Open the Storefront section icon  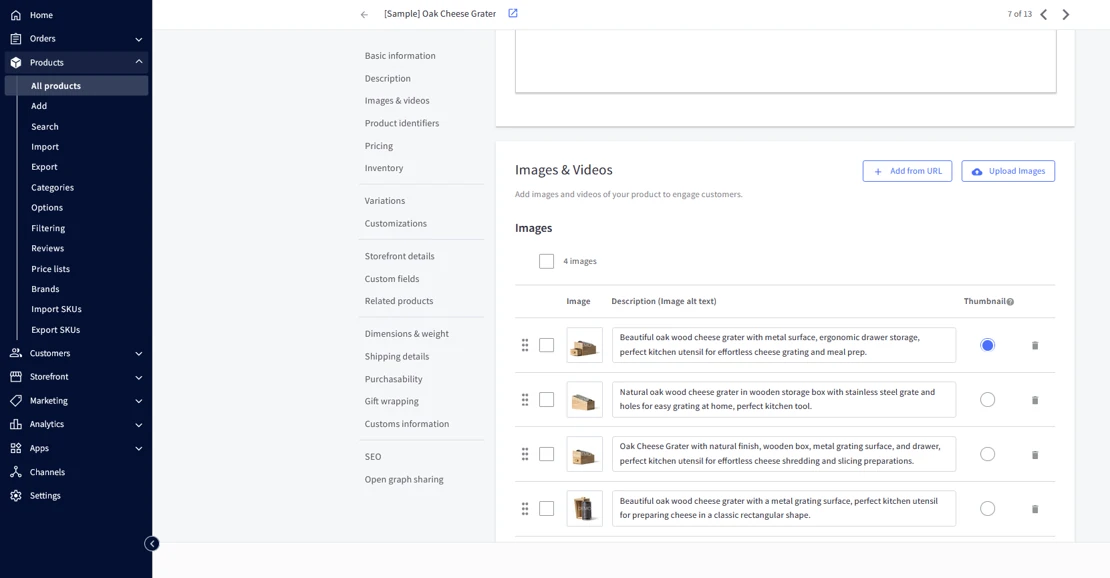point(14,376)
